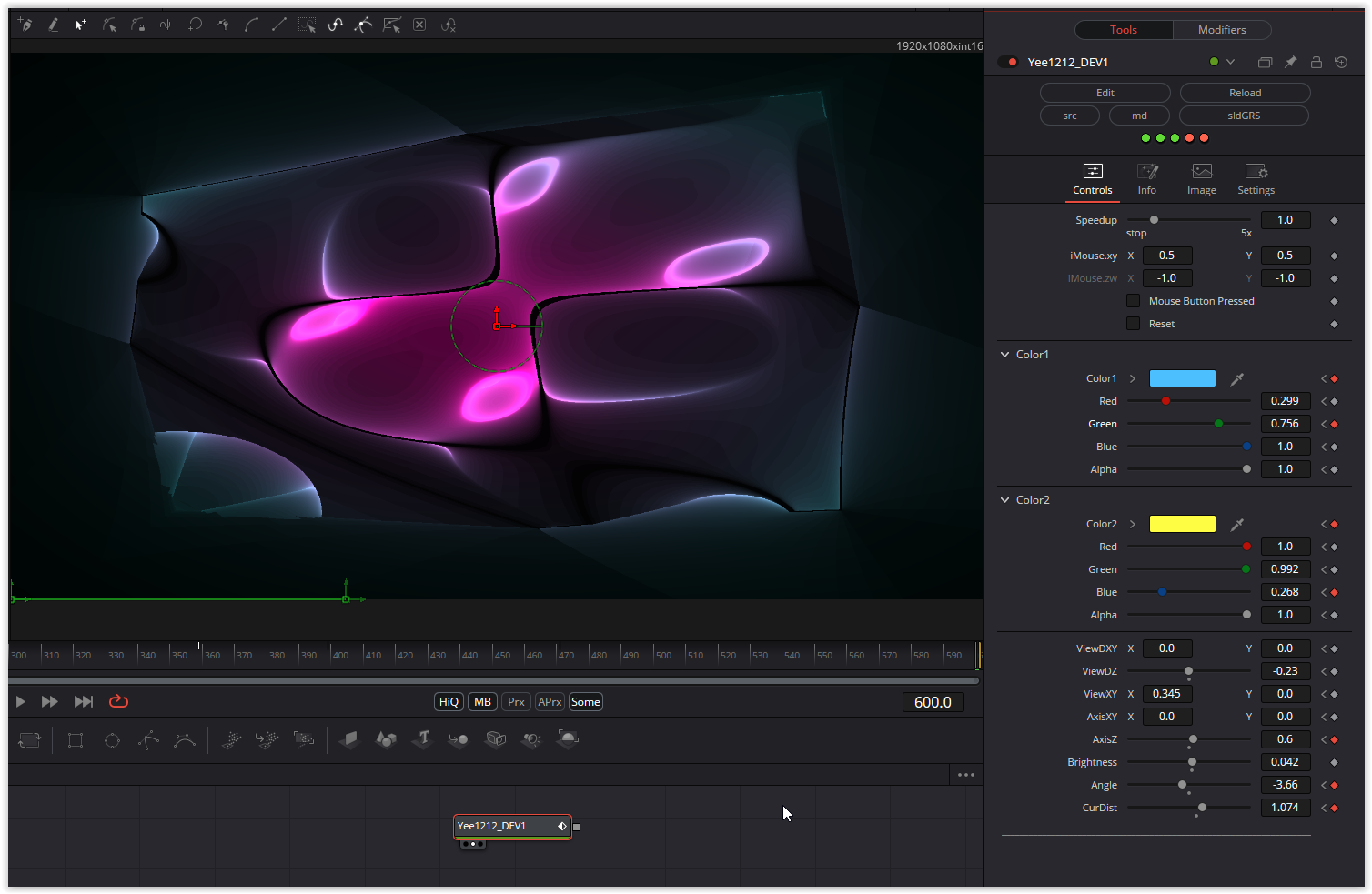This screenshot has width=1372, height=894.
Task: Select the freehand draw pencil tool
Action: [54, 25]
